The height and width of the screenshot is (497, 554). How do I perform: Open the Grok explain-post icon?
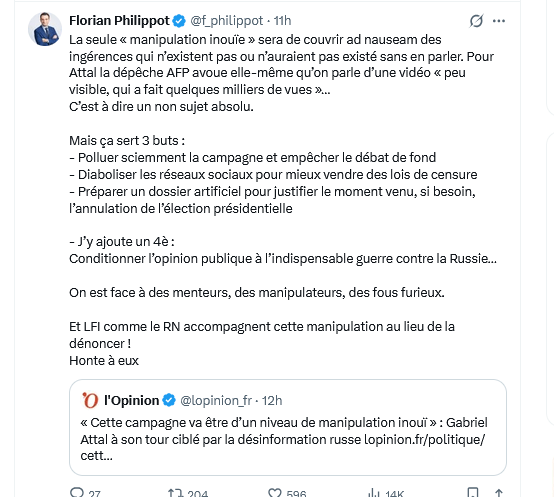click(476, 21)
